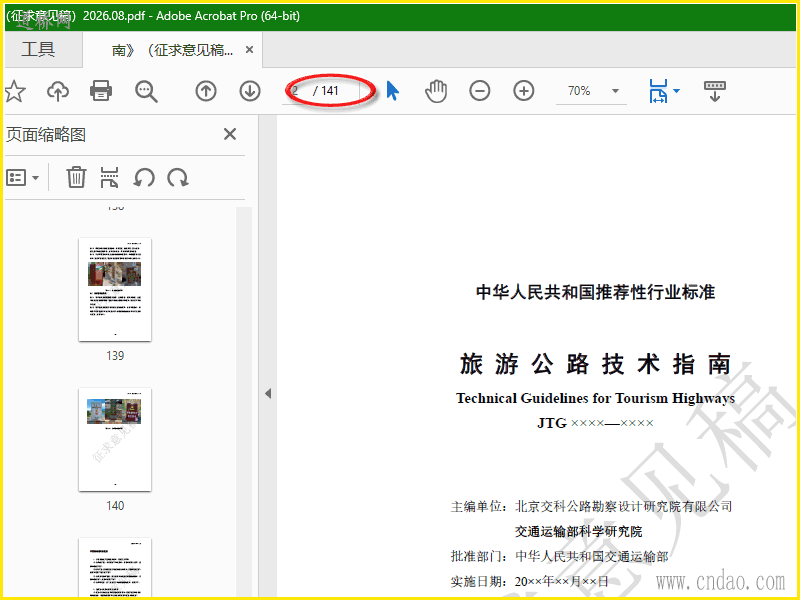Click the bookmark star icon
The image size is (800, 600).
click(14, 91)
